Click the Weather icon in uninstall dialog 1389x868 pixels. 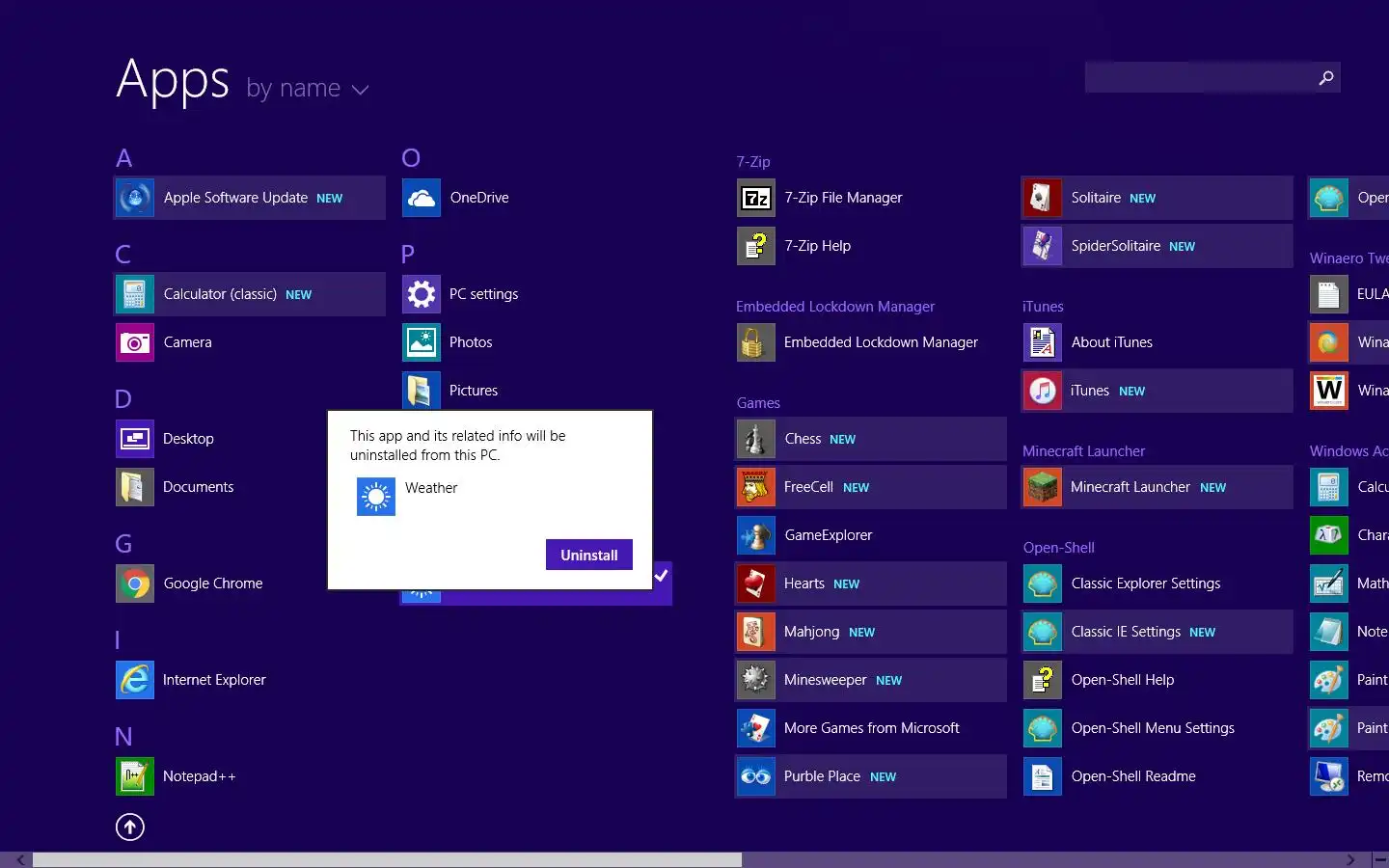[376, 497]
